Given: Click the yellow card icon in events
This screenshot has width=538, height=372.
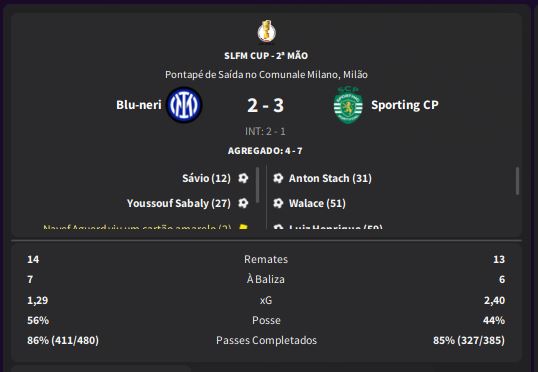Looking at the screenshot, I should pos(243,227).
